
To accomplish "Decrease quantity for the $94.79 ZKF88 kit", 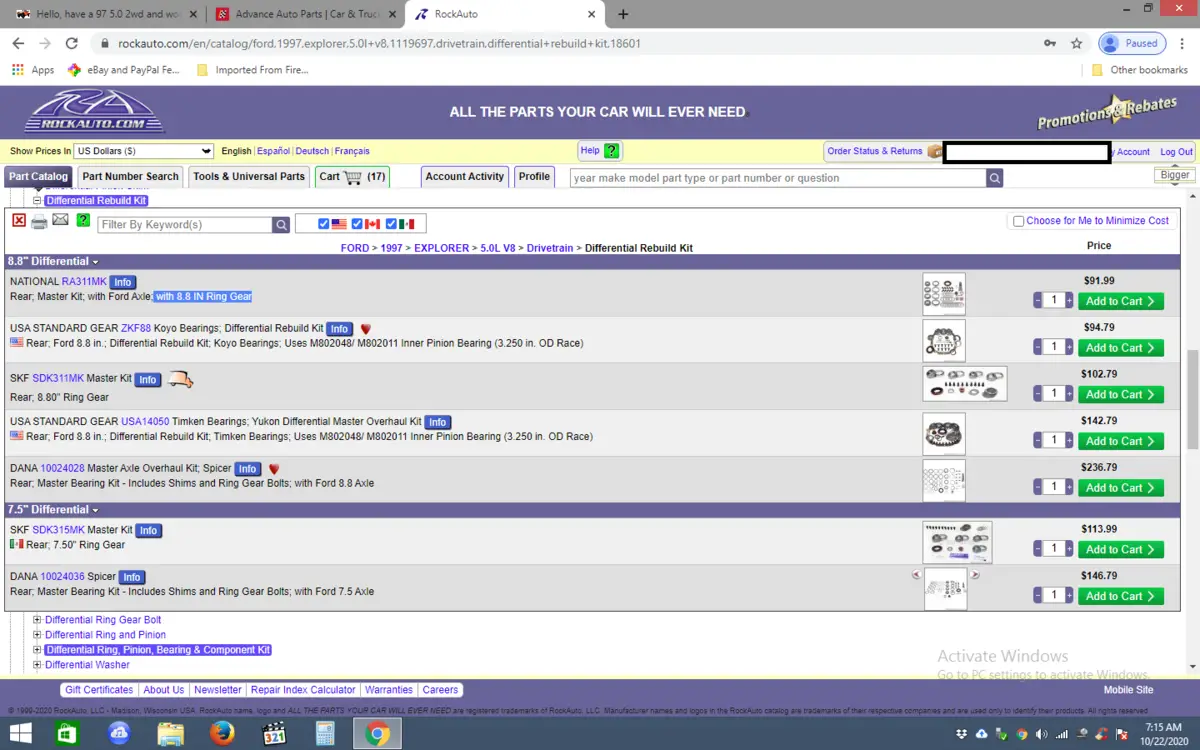I will [x=1038, y=347].
